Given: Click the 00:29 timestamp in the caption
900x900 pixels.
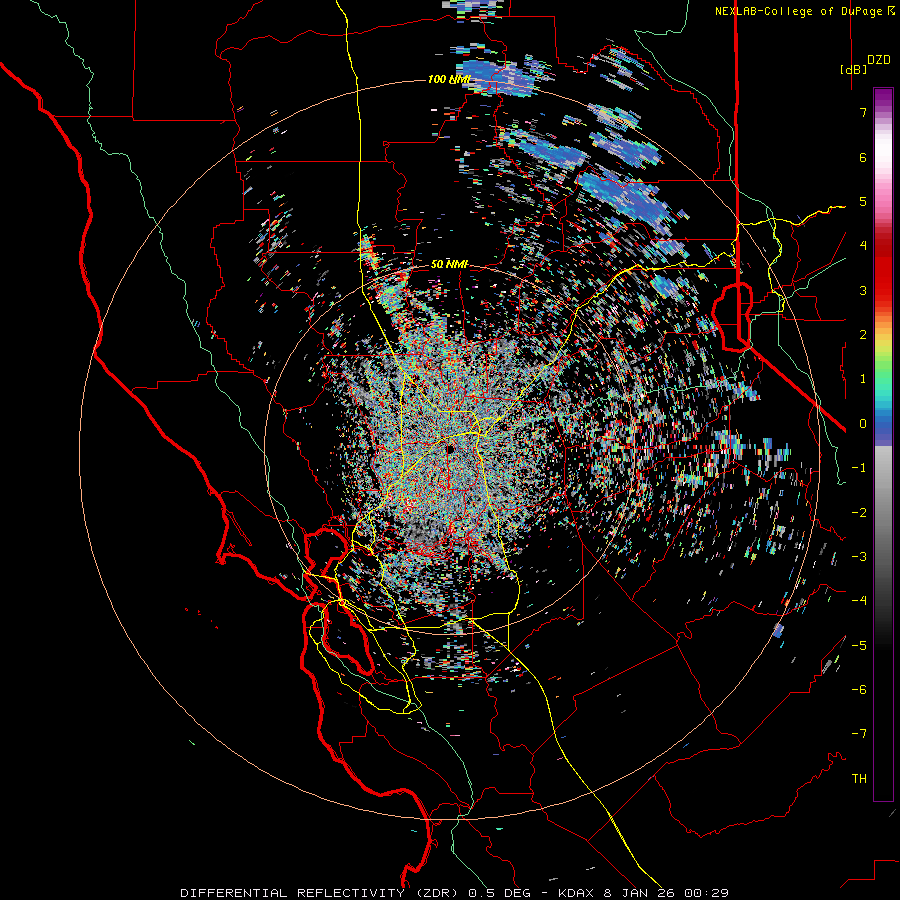Looking at the screenshot, I should click(x=709, y=893).
